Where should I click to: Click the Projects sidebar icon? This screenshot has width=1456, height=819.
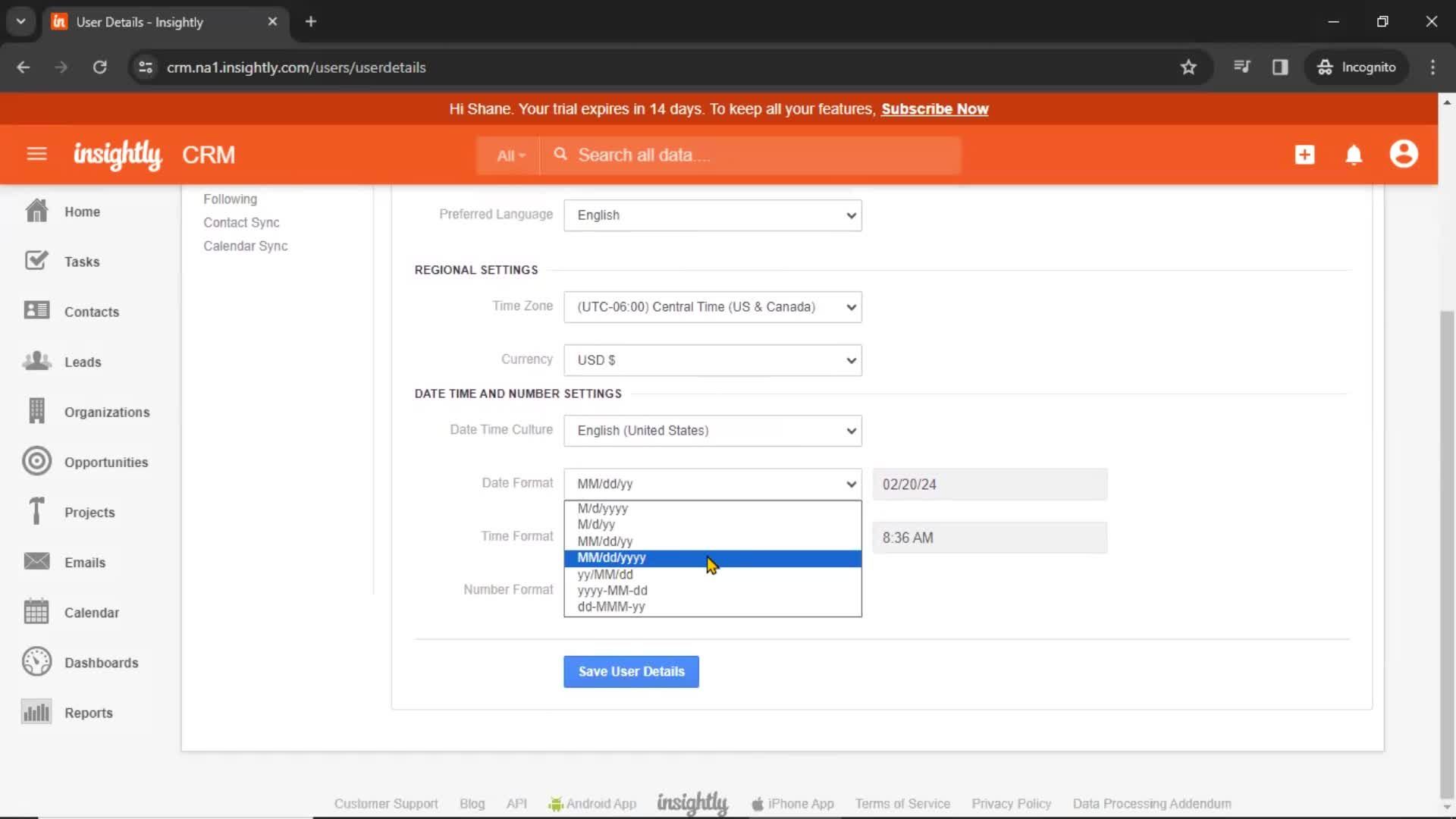point(36,510)
